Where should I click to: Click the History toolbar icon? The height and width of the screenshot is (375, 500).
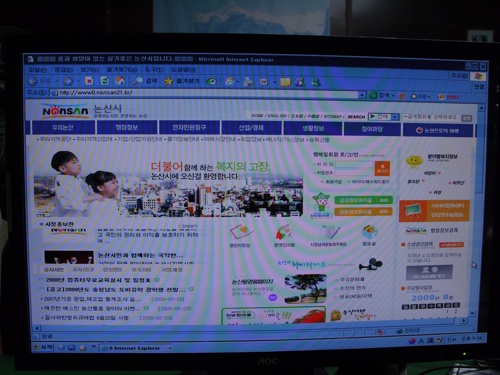click(x=211, y=81)
